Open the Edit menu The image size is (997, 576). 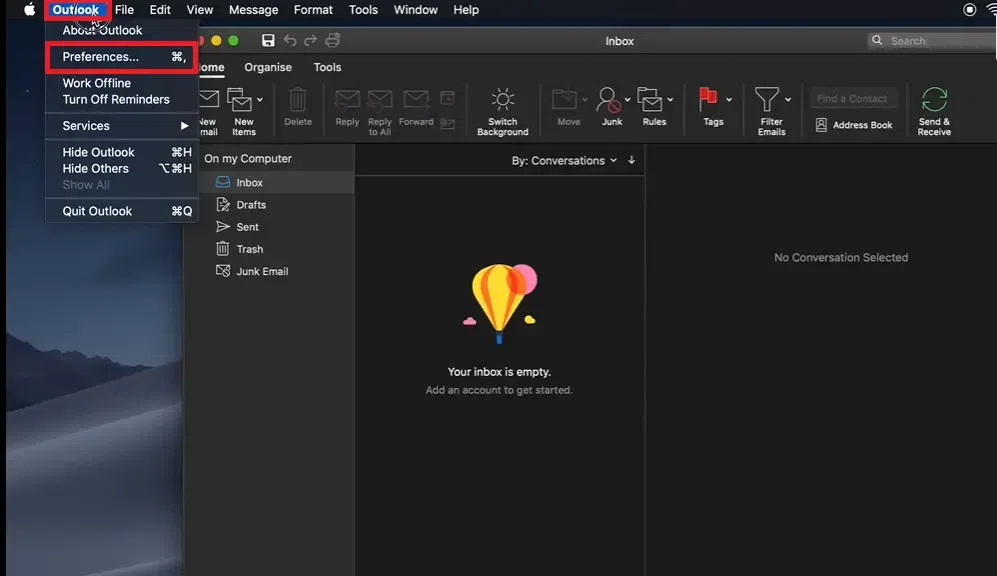tap(160, 10)
